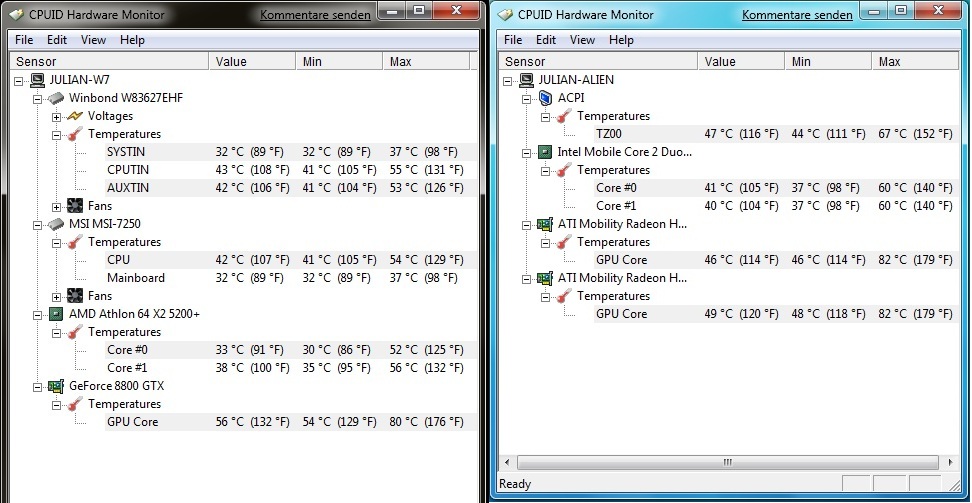Select the Mainboard temperature row
972x503 pixels.
pos(291,278)
